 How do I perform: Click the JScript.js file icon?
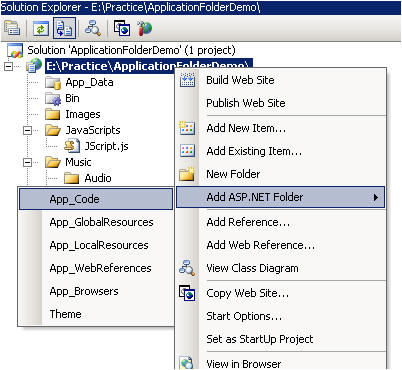pyautogui.click(x=72, y=146)
